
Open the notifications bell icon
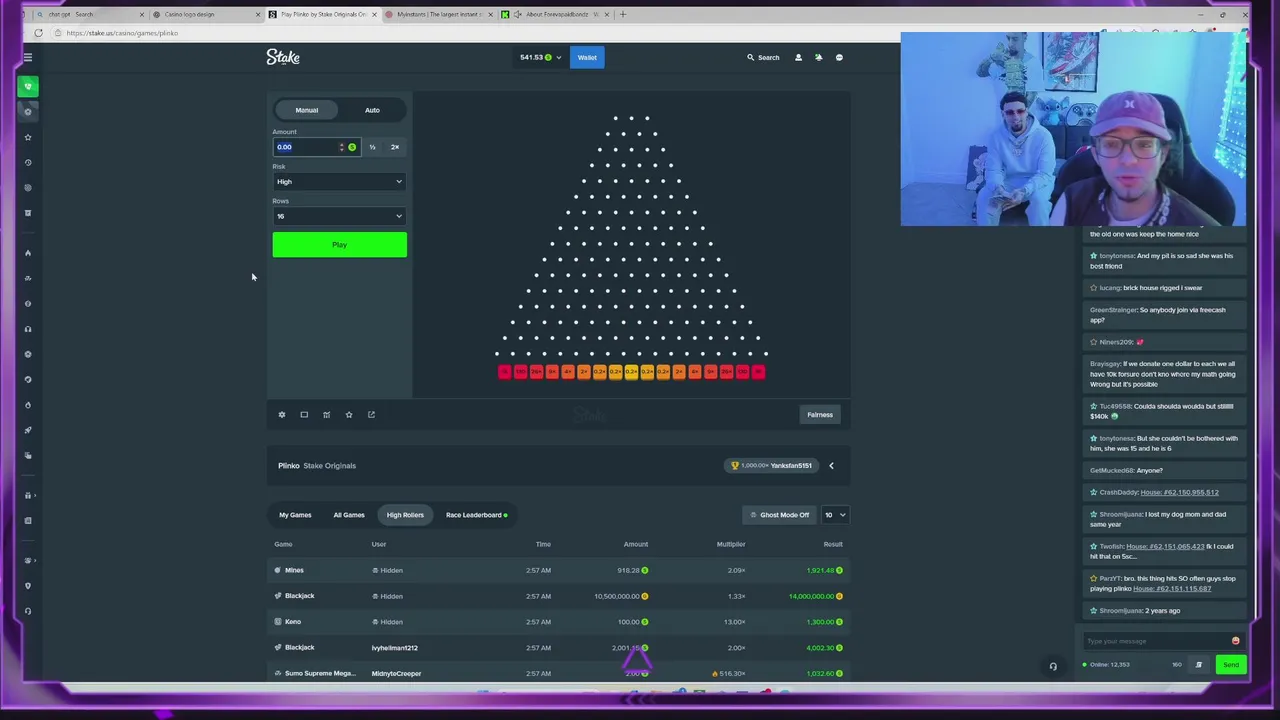(818, 57)
